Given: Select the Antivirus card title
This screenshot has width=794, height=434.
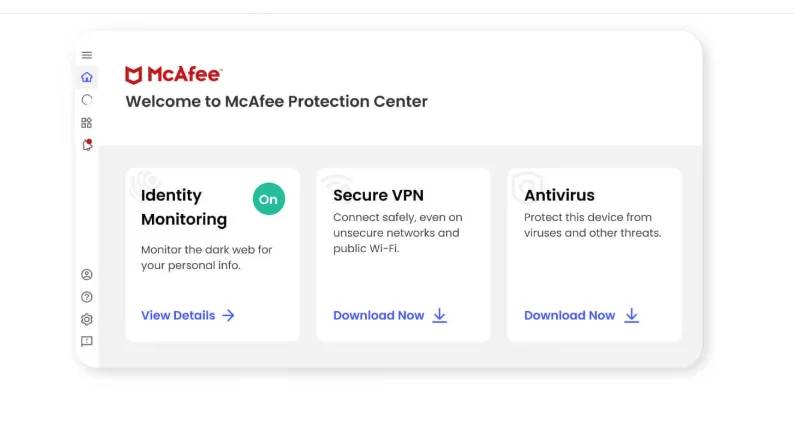Looking at the screenshot, I should click(x=559, y=195).
